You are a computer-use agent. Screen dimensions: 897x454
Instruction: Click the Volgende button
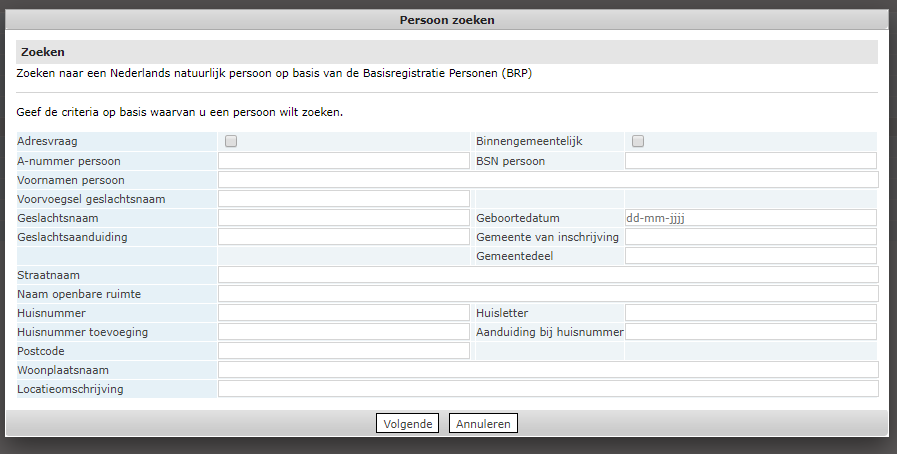(x=407, y=423)
